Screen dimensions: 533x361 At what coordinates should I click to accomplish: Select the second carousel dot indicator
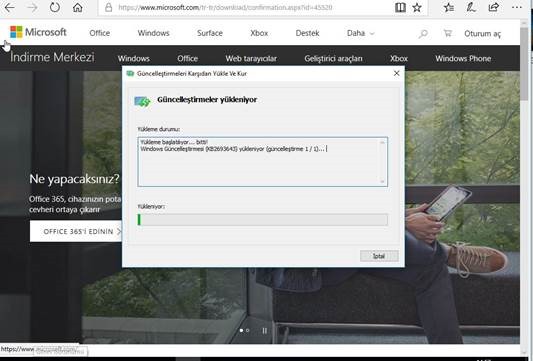[x=248, y=330]
